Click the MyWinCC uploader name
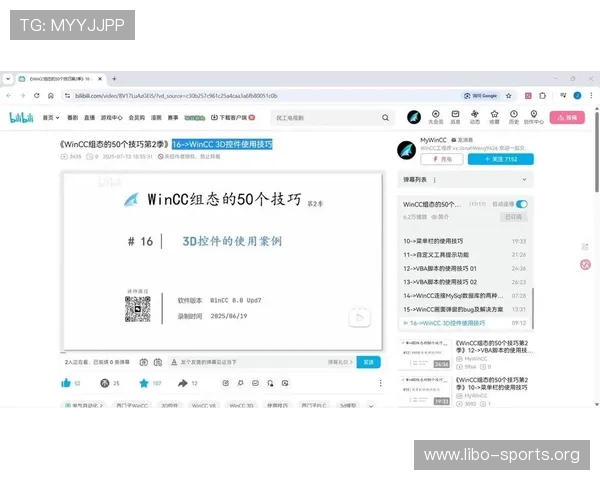 [x=433, y=140]
